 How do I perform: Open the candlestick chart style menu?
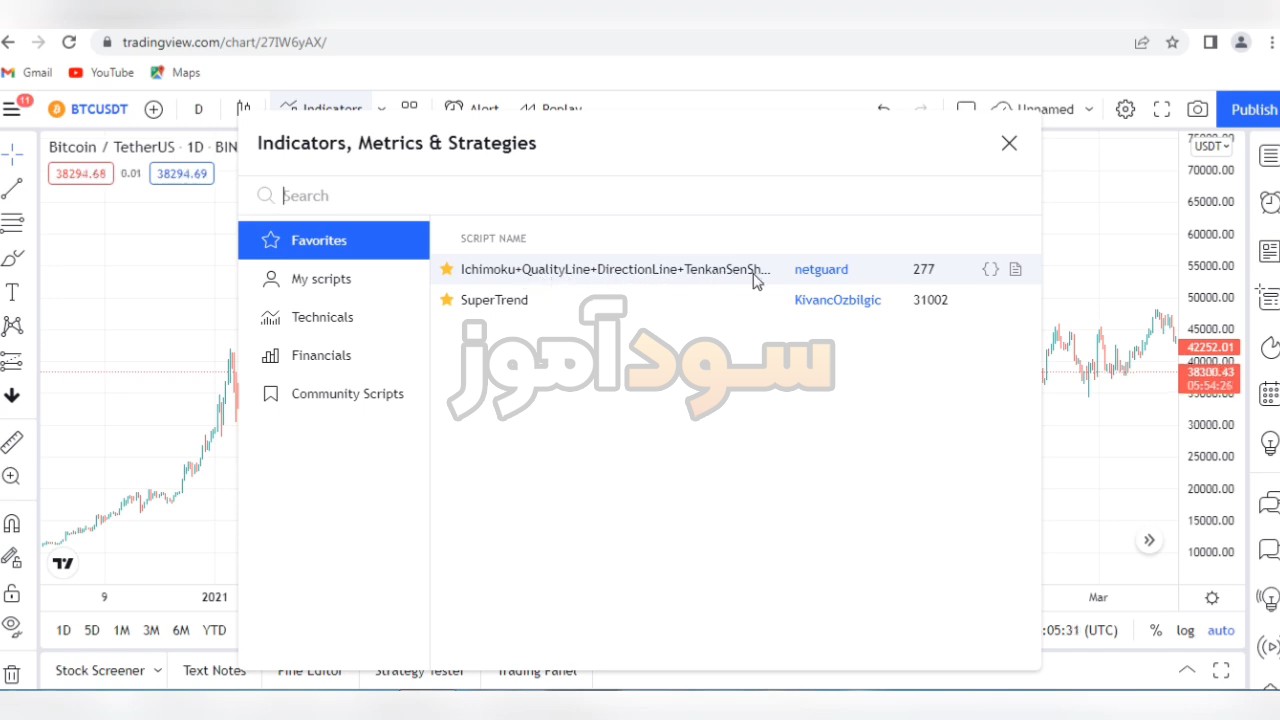click(243, 108)
